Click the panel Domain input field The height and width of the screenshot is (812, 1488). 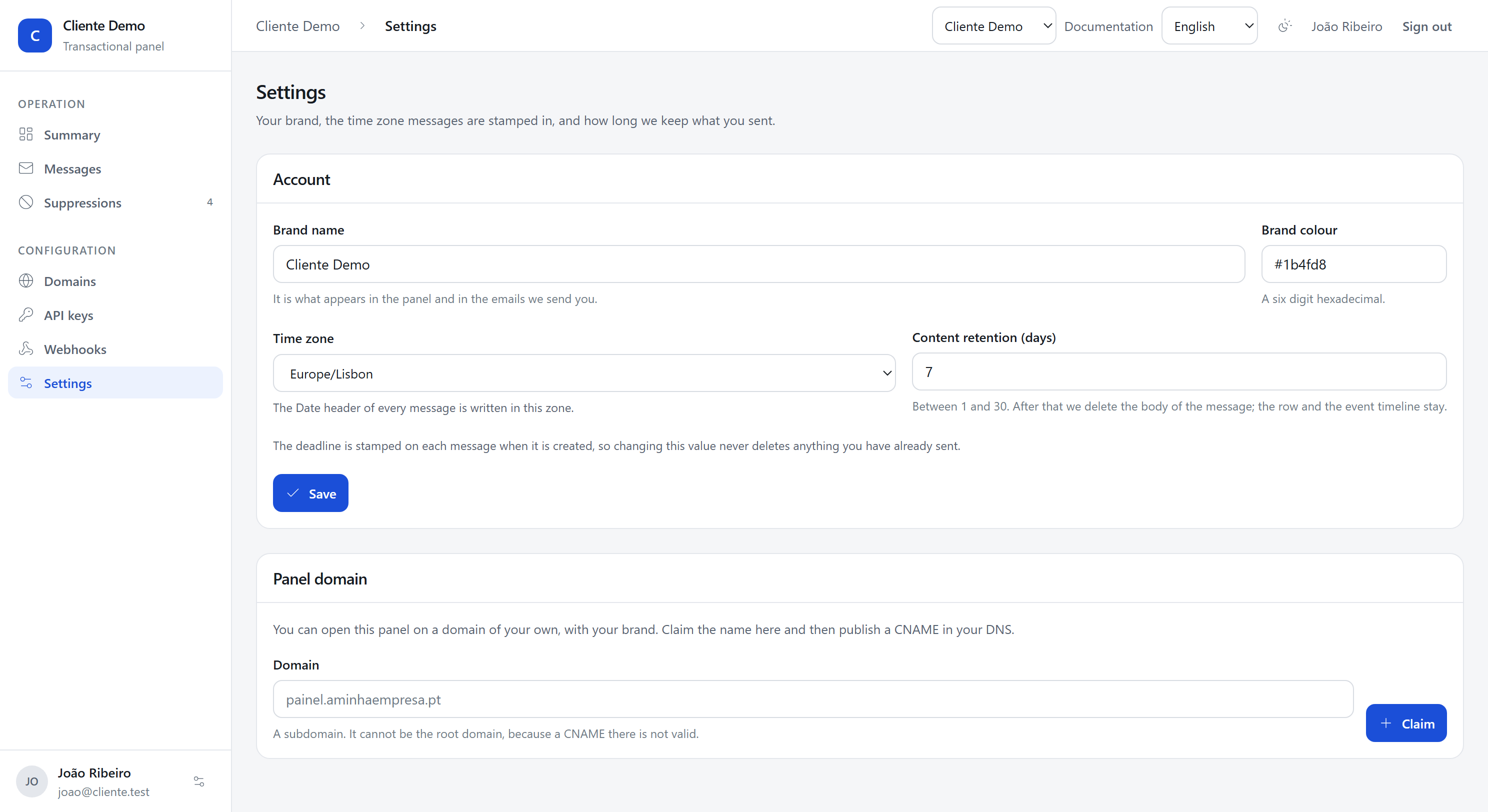[812, 699]
